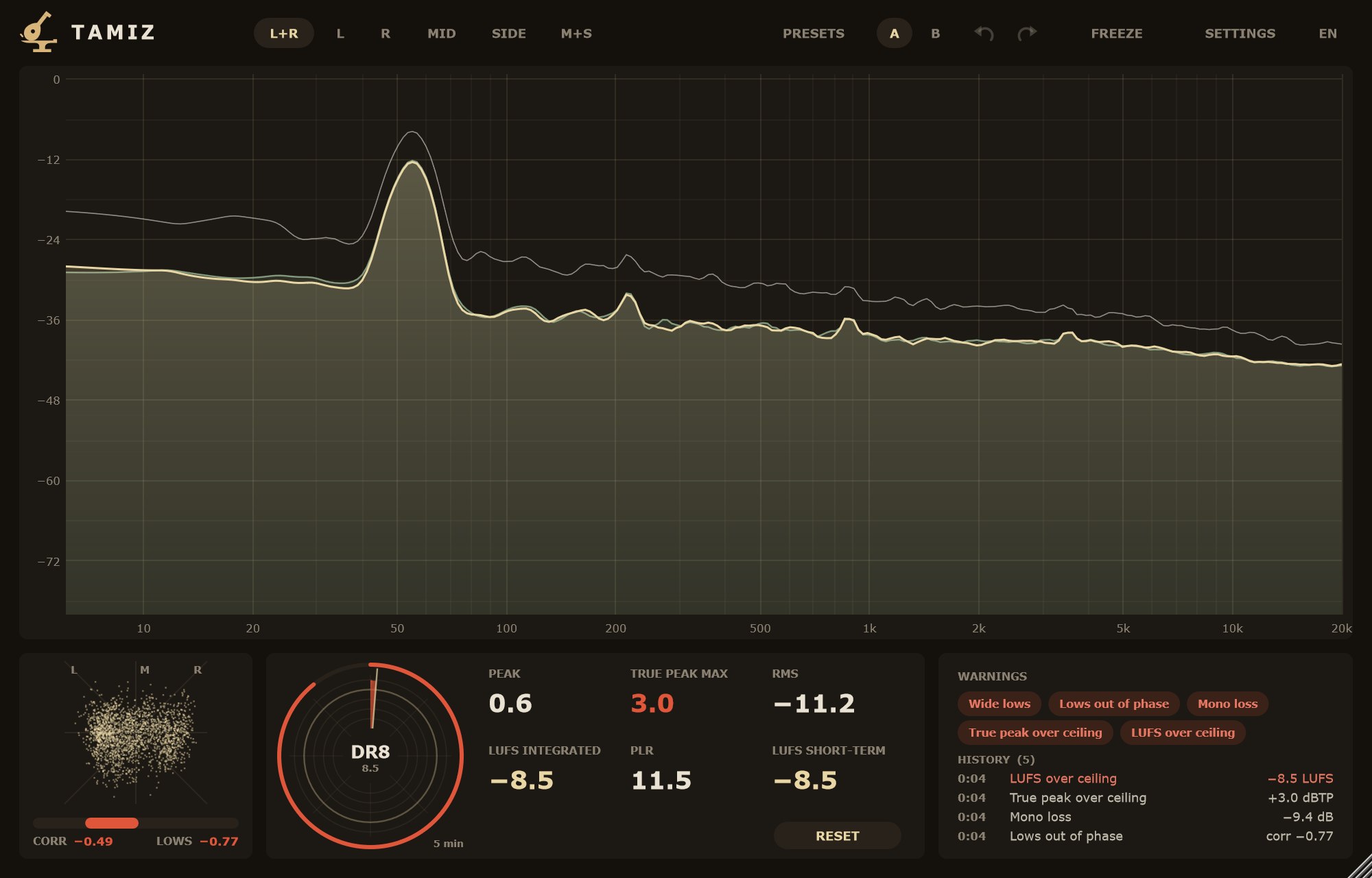The image size is (1372, 878).
Task: Click the 5 min window label
Action: 449,844
